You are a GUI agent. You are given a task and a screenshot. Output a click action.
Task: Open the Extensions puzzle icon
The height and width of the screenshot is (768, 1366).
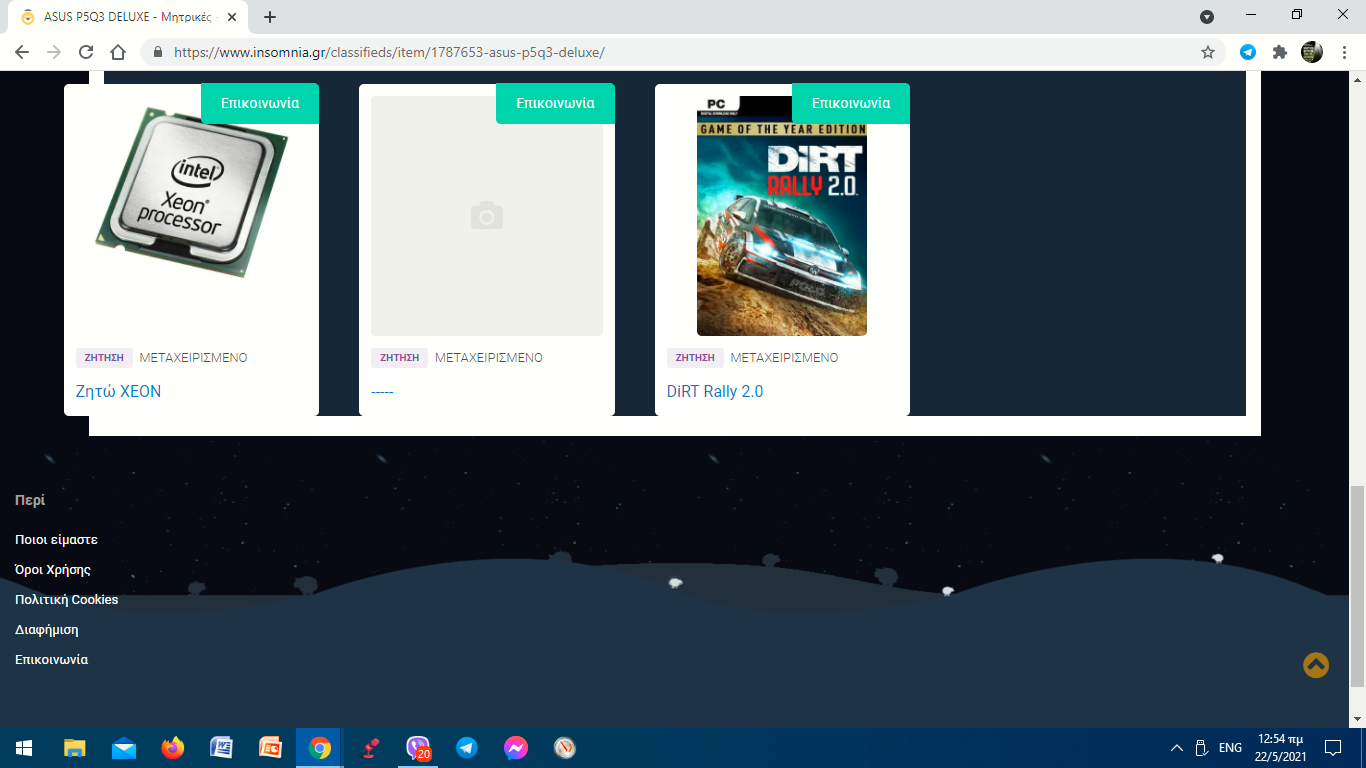coord(1279,52)
